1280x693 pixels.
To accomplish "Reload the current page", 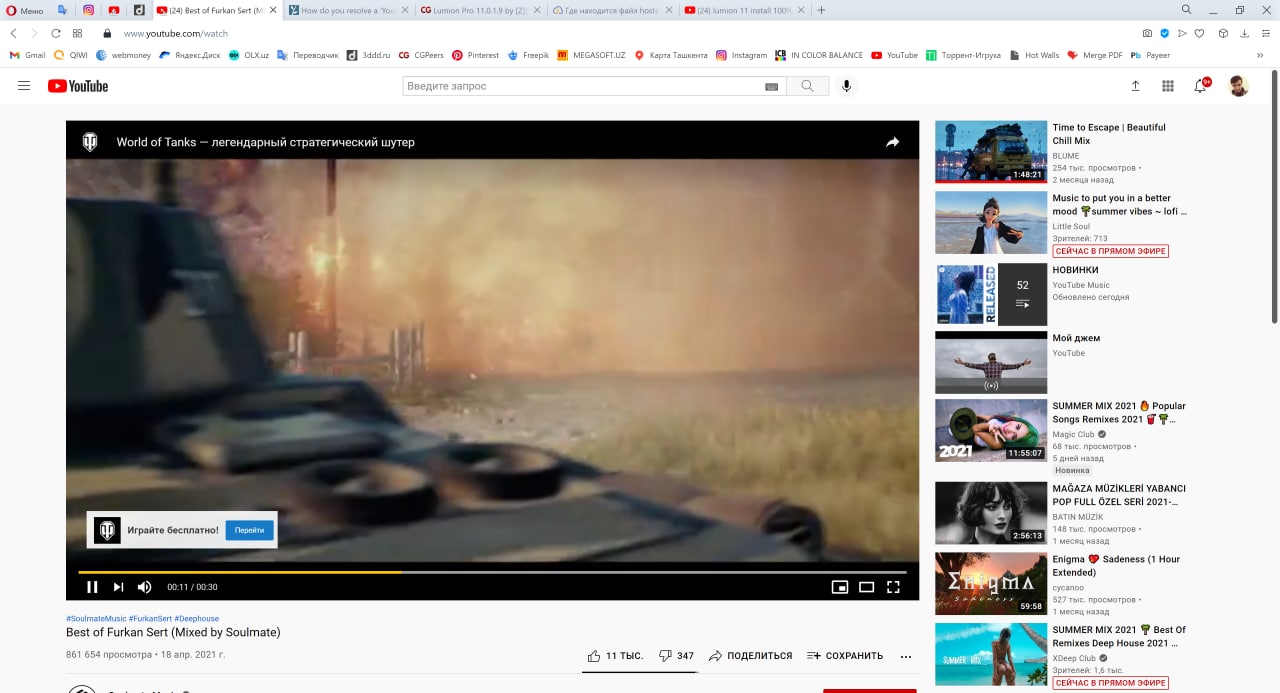I will (x=56, y=33).
